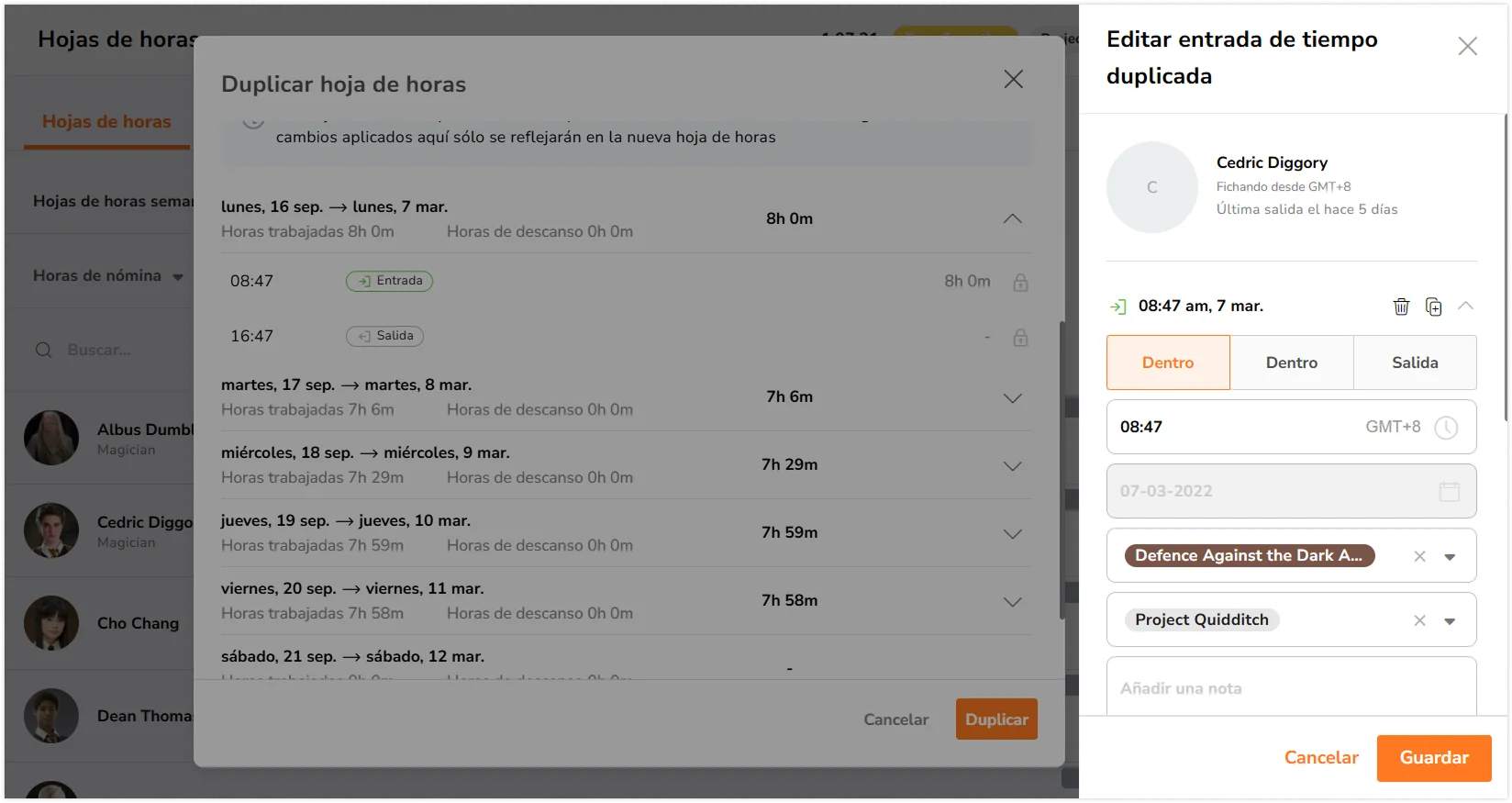Screen dimensions: 1512x803
Task: Select the highlighted Dentro entry type
Action: coord(1168,362)
